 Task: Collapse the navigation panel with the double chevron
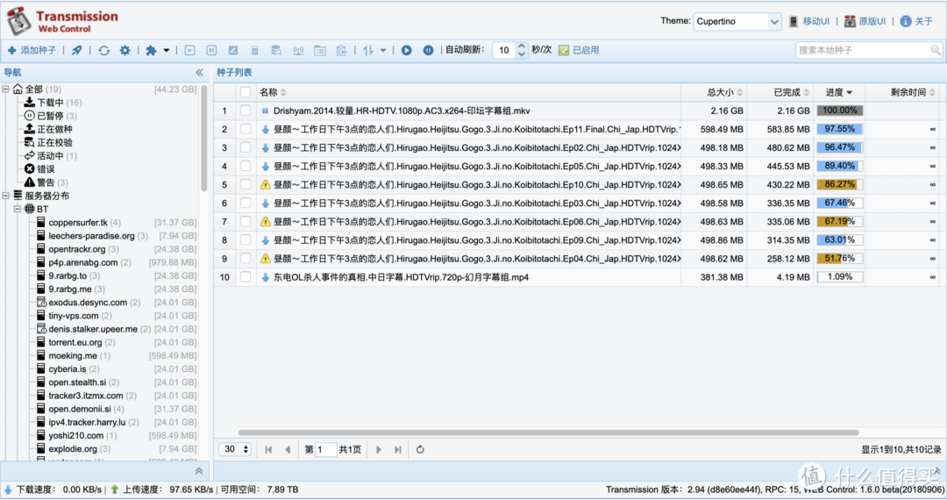tap(199, 72)
